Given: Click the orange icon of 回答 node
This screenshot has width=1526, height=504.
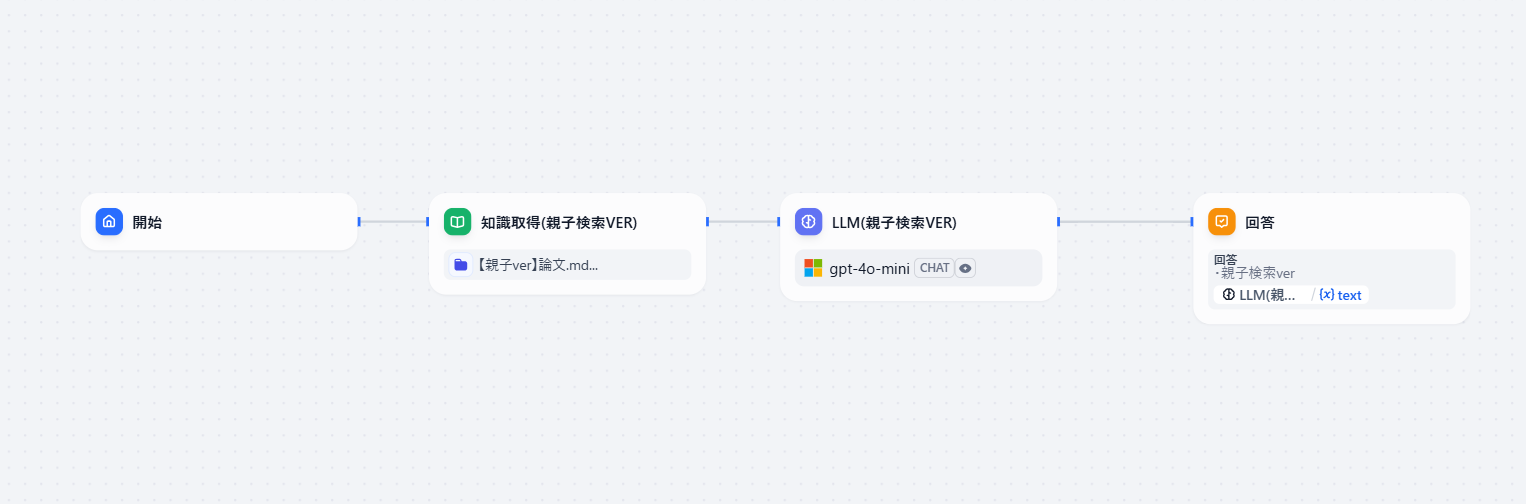Looking at the screenshot, I should pyautogui.click(x=1221, y=222).
